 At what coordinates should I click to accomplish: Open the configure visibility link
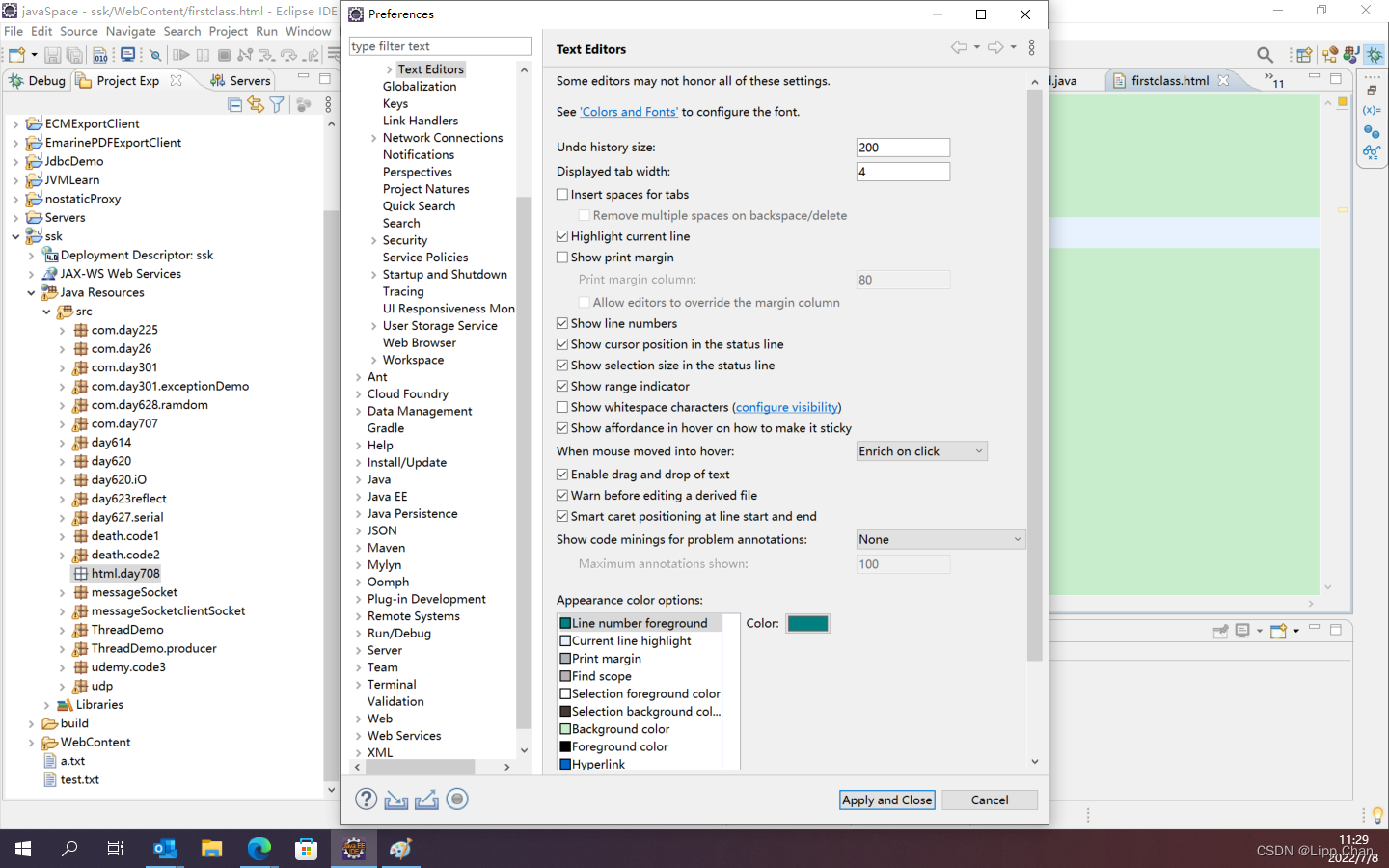point(787,407)
